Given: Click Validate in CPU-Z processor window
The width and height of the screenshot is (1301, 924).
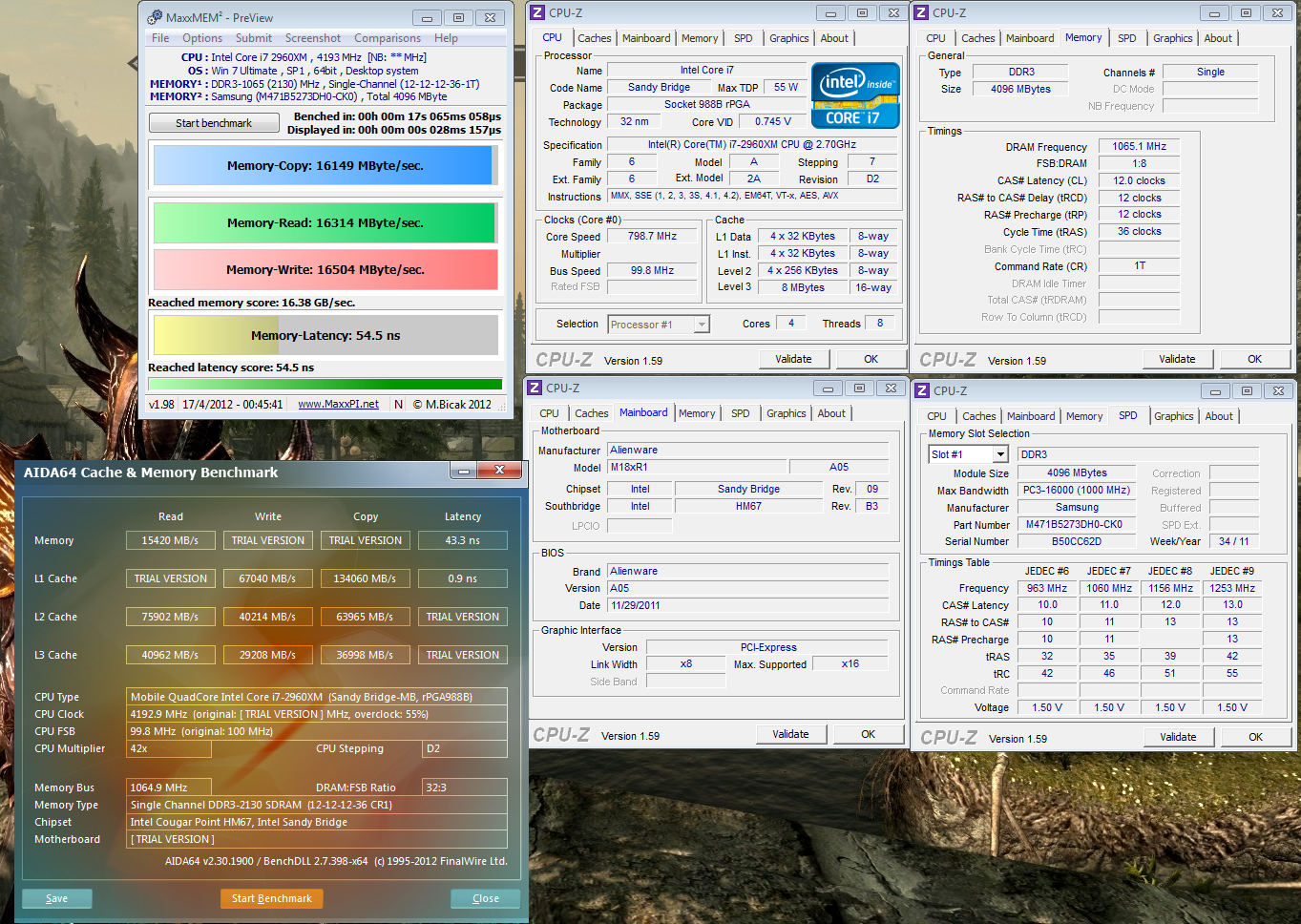Looking at the screenshot, I should pos(794,359).
